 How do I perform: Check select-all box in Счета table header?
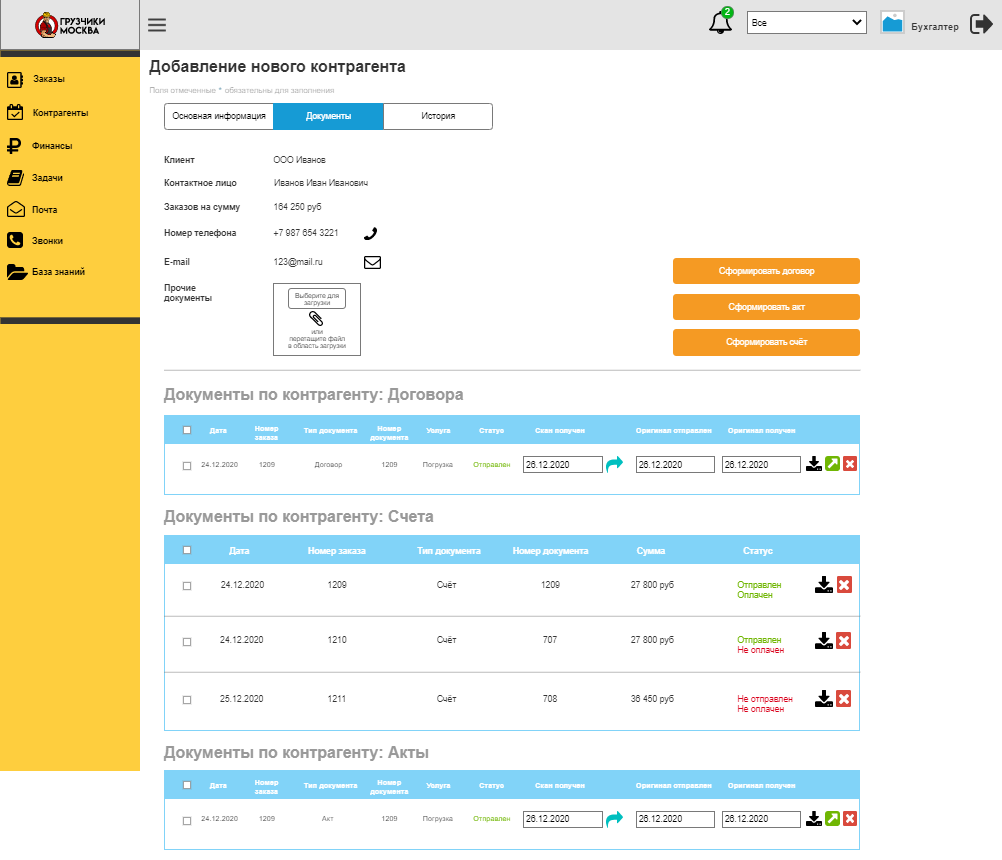pyautogui.click(x=187, y=550)
